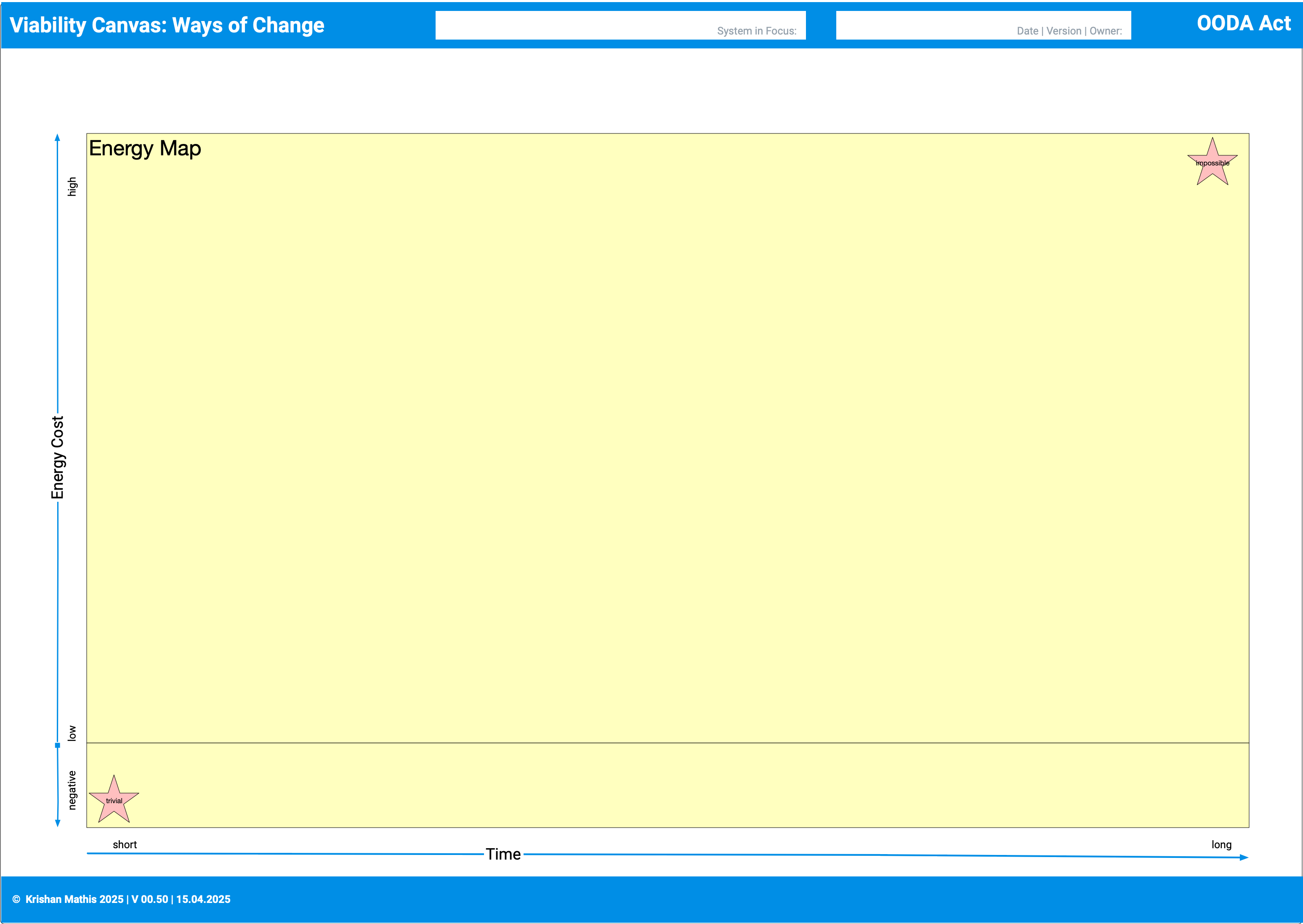Click the 'negative' energy axis label
This screenshot has width=1303, height=924.
click(x=72, y=790)
